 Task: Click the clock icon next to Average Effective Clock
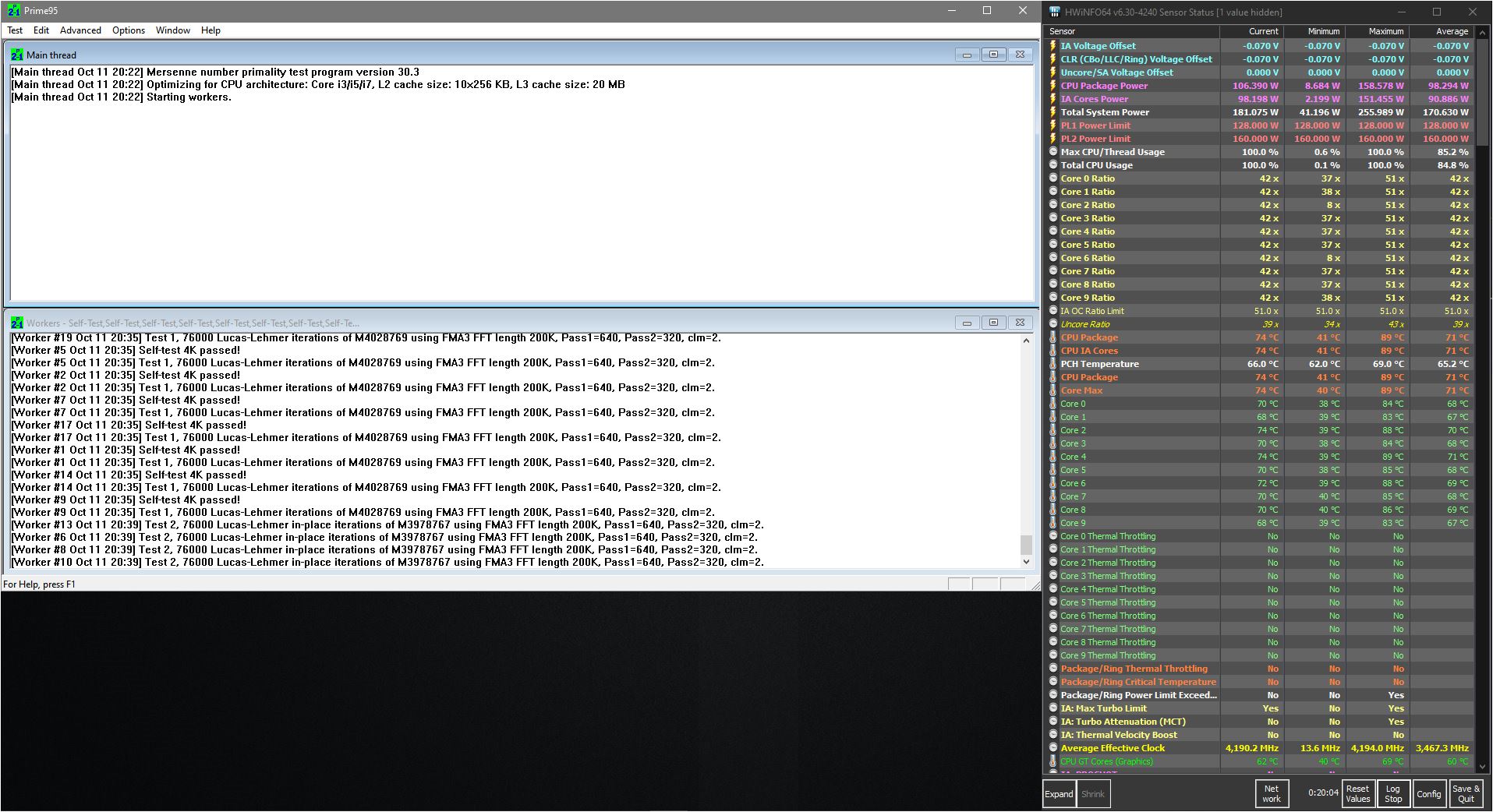[1053, 747]
